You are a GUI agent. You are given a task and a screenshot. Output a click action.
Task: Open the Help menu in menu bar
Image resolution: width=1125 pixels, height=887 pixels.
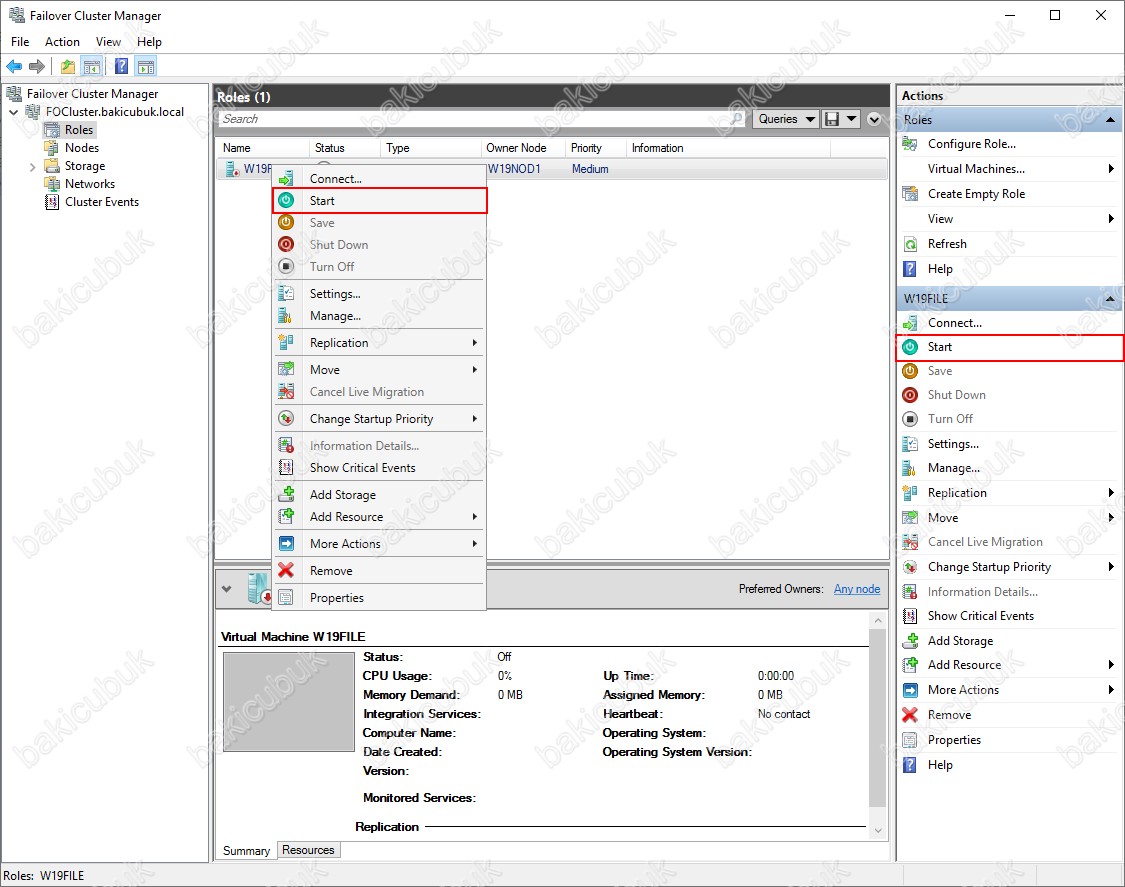click(149, 42)
